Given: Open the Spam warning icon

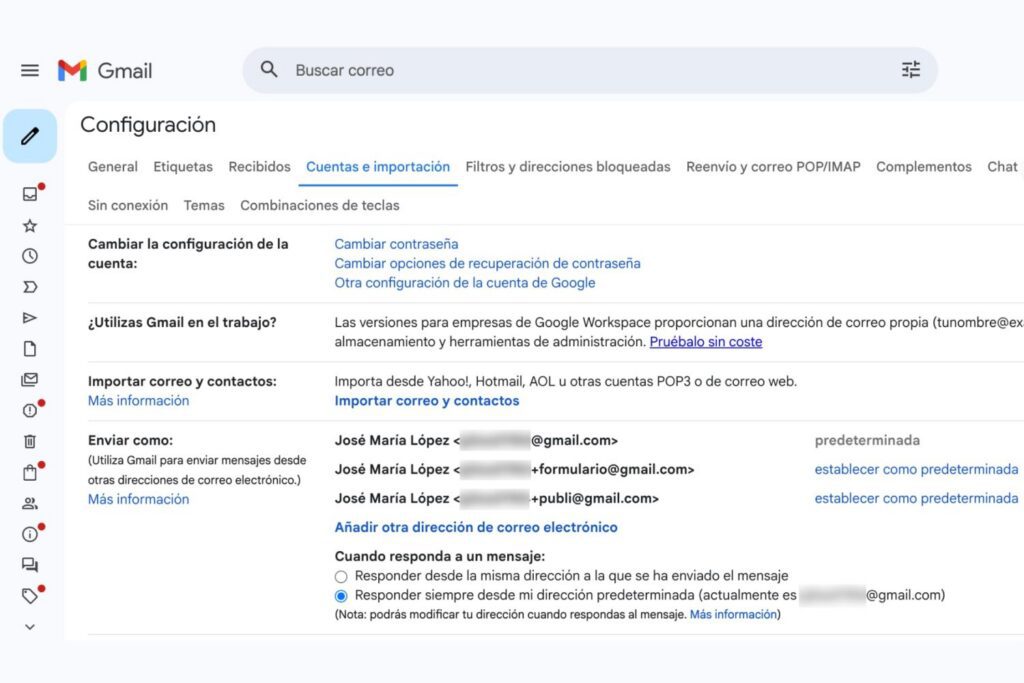Looking at the screenshot, I should coord(30,409).
